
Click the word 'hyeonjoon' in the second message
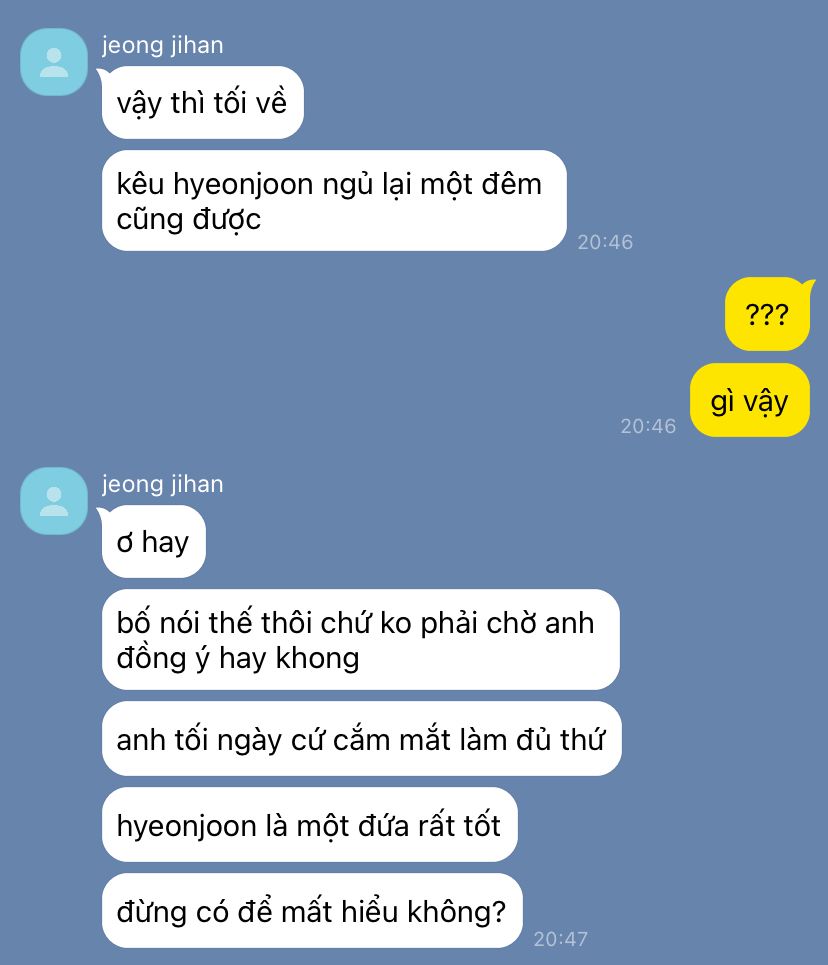[243, 186]
